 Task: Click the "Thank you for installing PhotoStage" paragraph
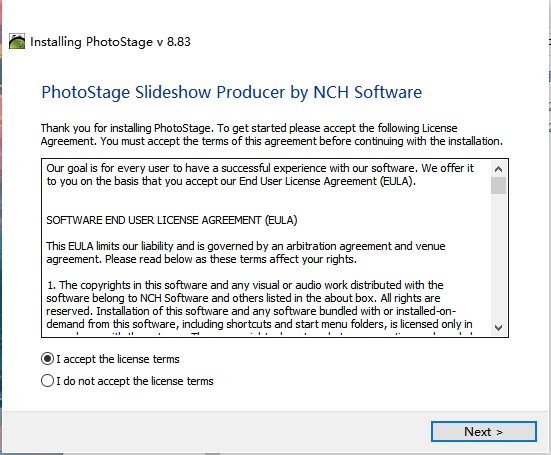[x=272, y=135]
